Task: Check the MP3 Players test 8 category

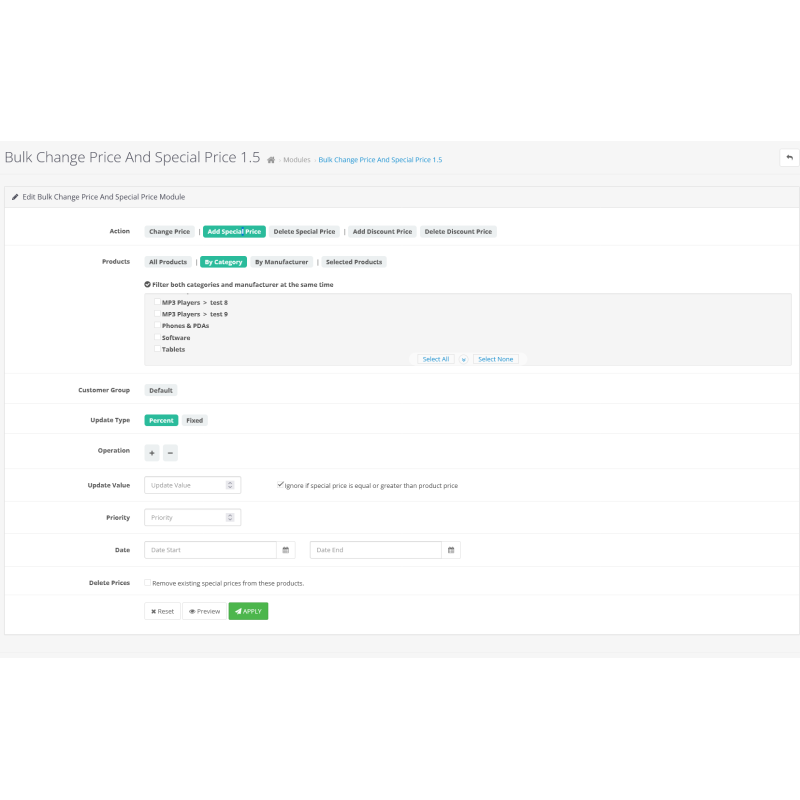Action: point(157,302)
